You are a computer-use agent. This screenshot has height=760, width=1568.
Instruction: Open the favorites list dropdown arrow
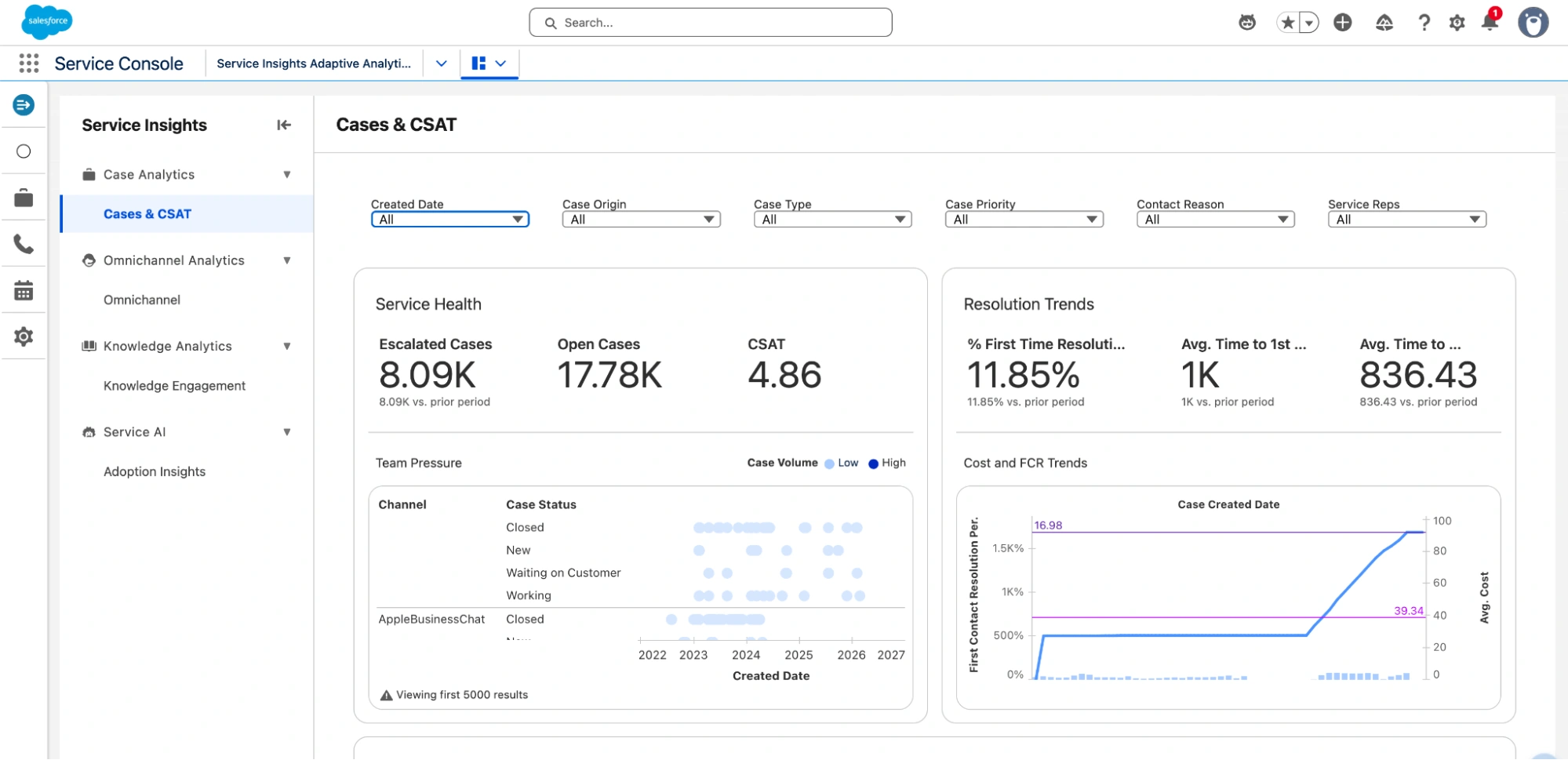pyautogui.click(x=1308, y=23)
